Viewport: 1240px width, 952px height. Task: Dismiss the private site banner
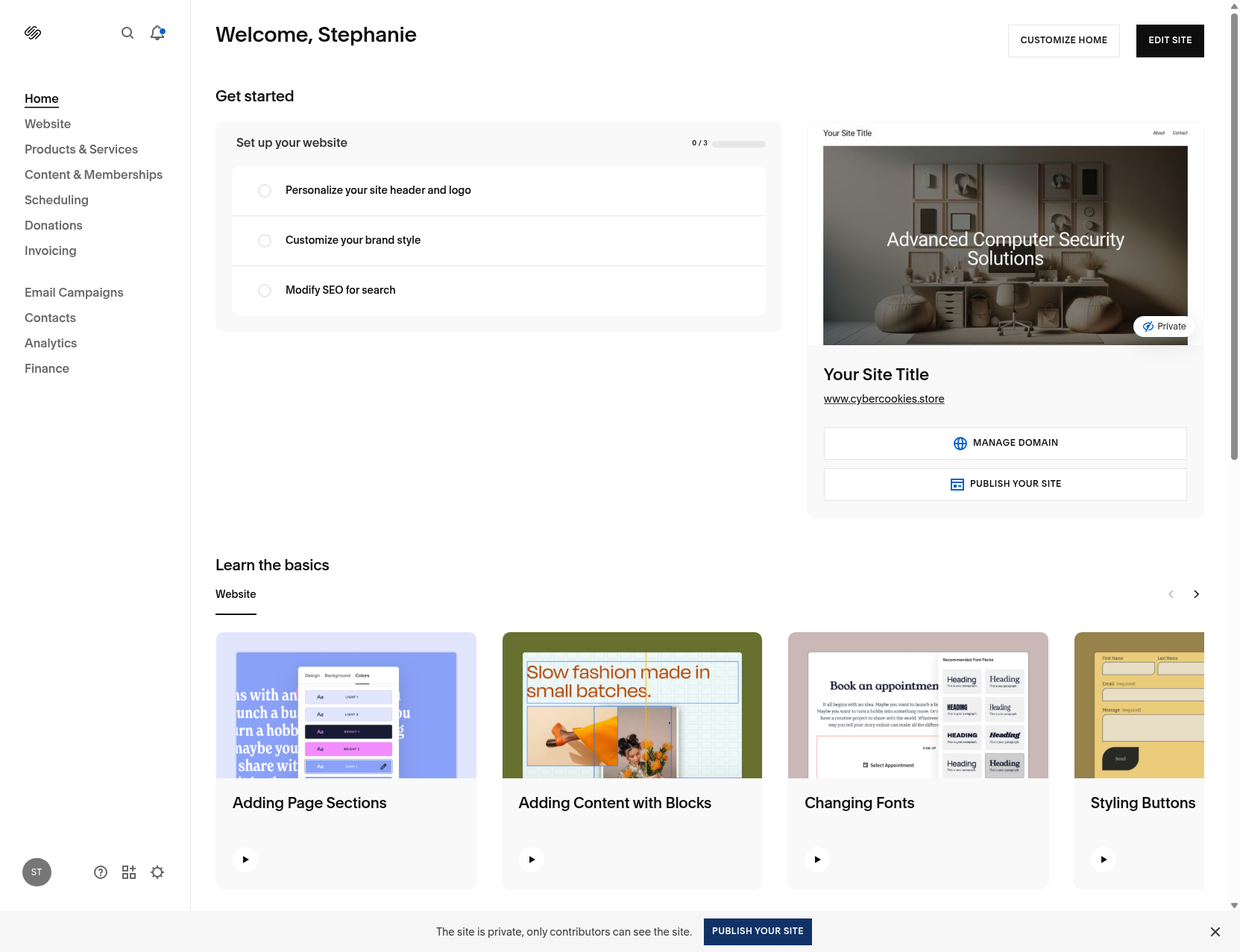click(x=1215, y=932)
